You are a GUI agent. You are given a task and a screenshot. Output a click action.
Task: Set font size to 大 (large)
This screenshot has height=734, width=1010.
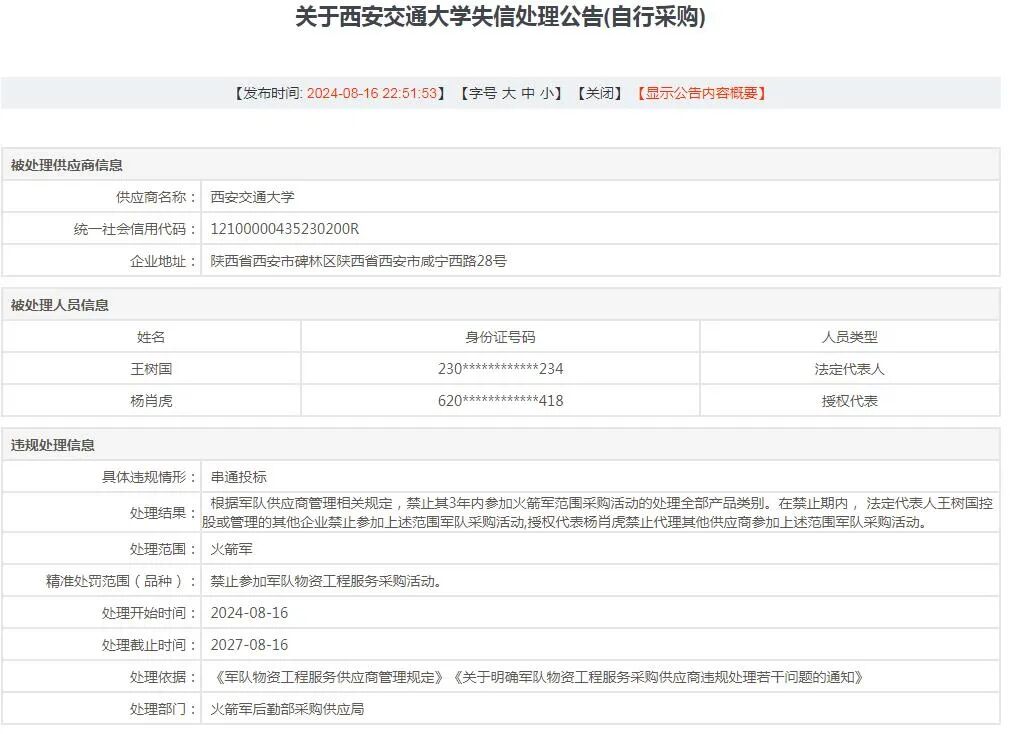(509, 93)
